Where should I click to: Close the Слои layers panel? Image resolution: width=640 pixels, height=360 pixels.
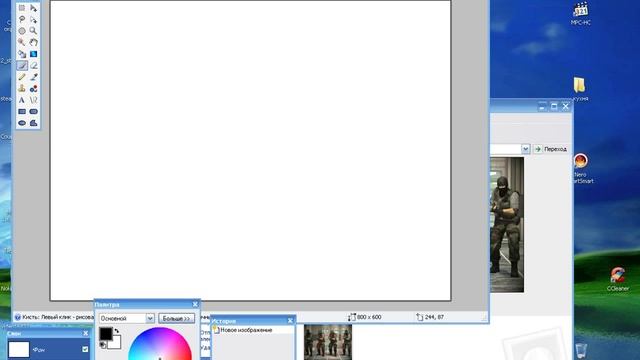[86, 333]
